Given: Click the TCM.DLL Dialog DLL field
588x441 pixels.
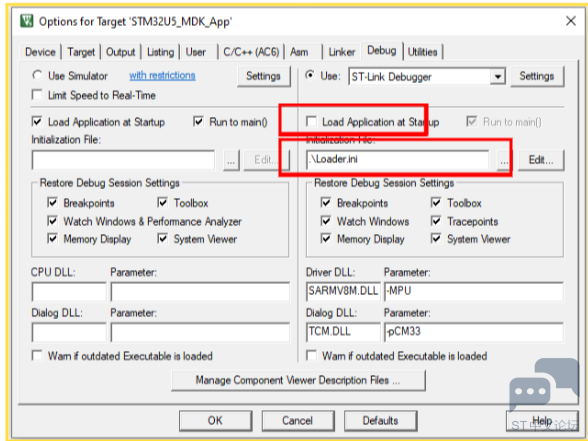Looking at the screenshot, I should [343, 332].
